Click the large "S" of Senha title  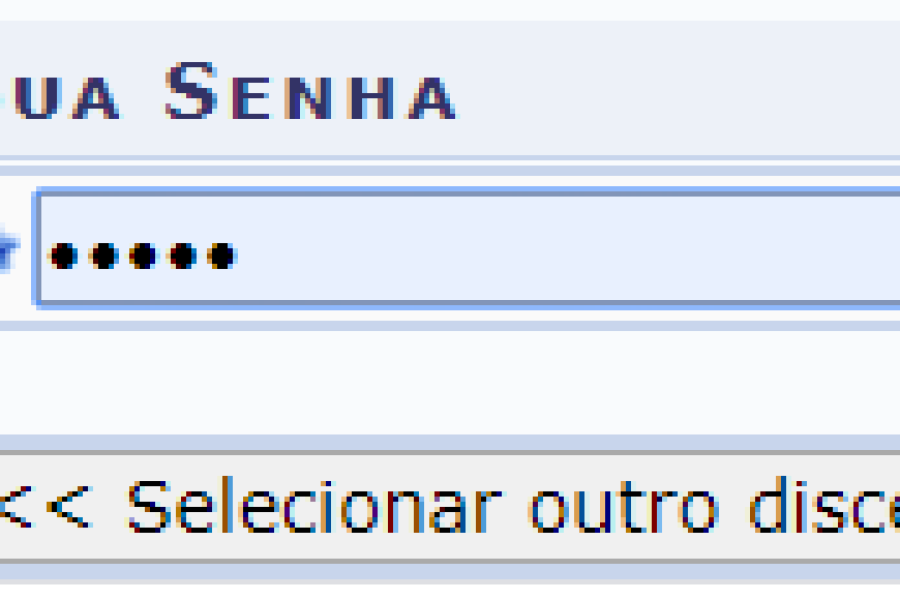tap(192, 90)
